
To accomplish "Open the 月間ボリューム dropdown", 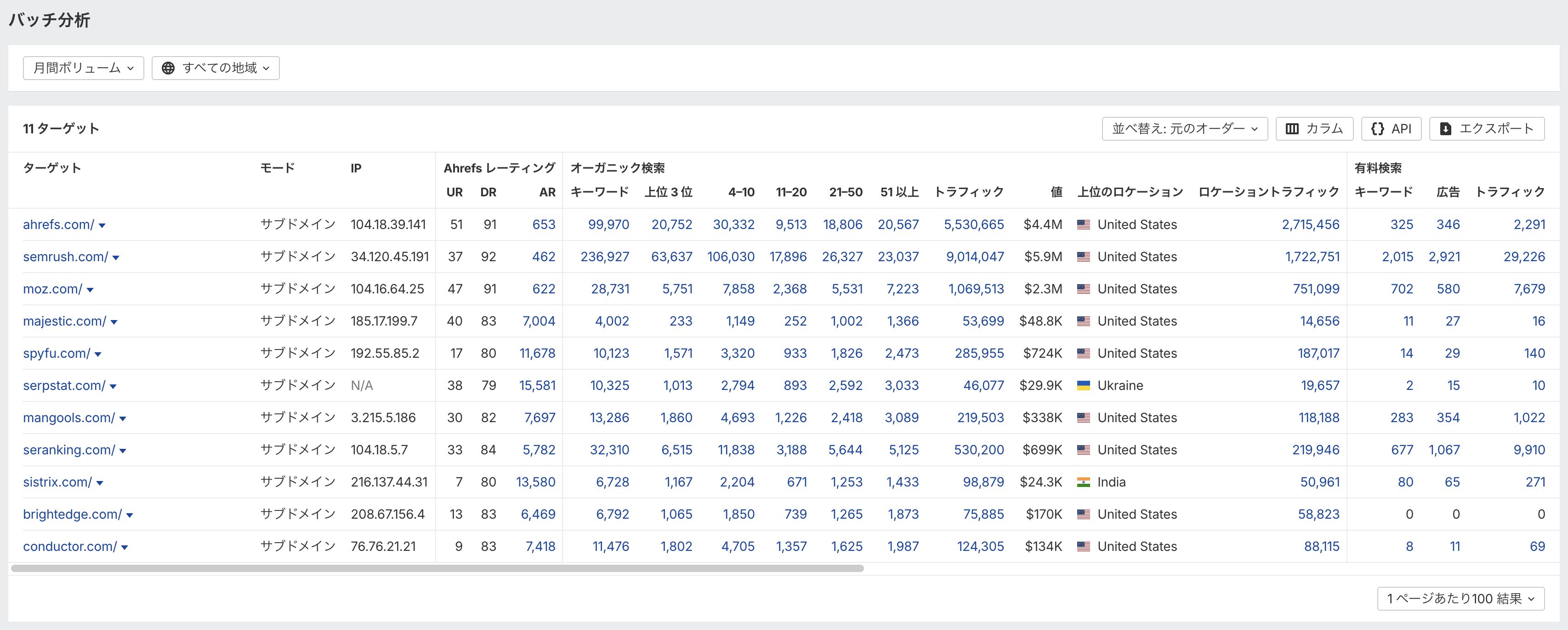I will click(83, 68).
